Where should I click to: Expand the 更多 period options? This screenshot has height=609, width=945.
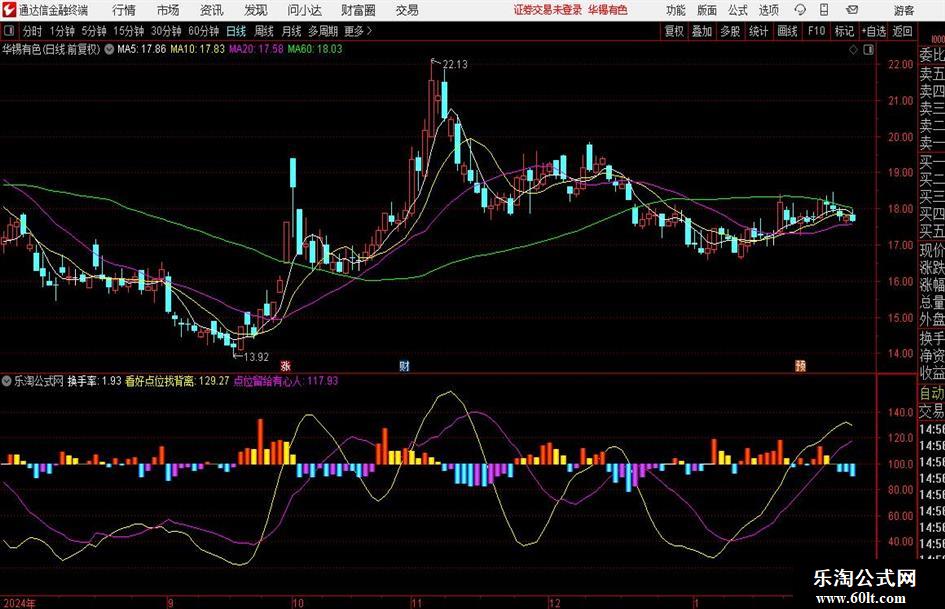tap(358, 31)
